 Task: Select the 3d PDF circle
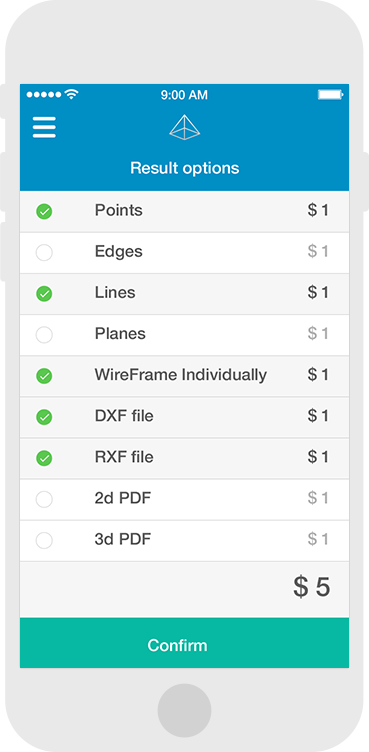pyautogui.click(x=44, y=541)
